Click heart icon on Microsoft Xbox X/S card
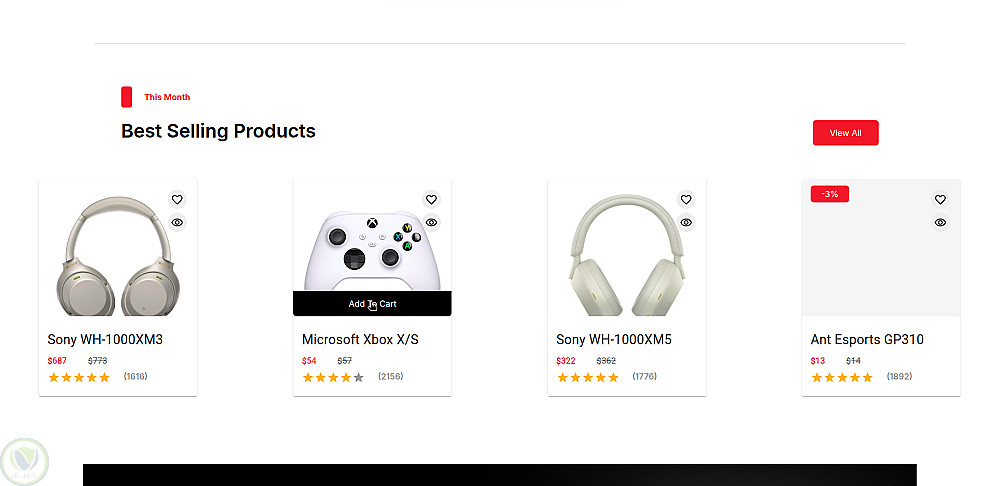This screenshot has height=486, width=1000. [x=431, y=199]
